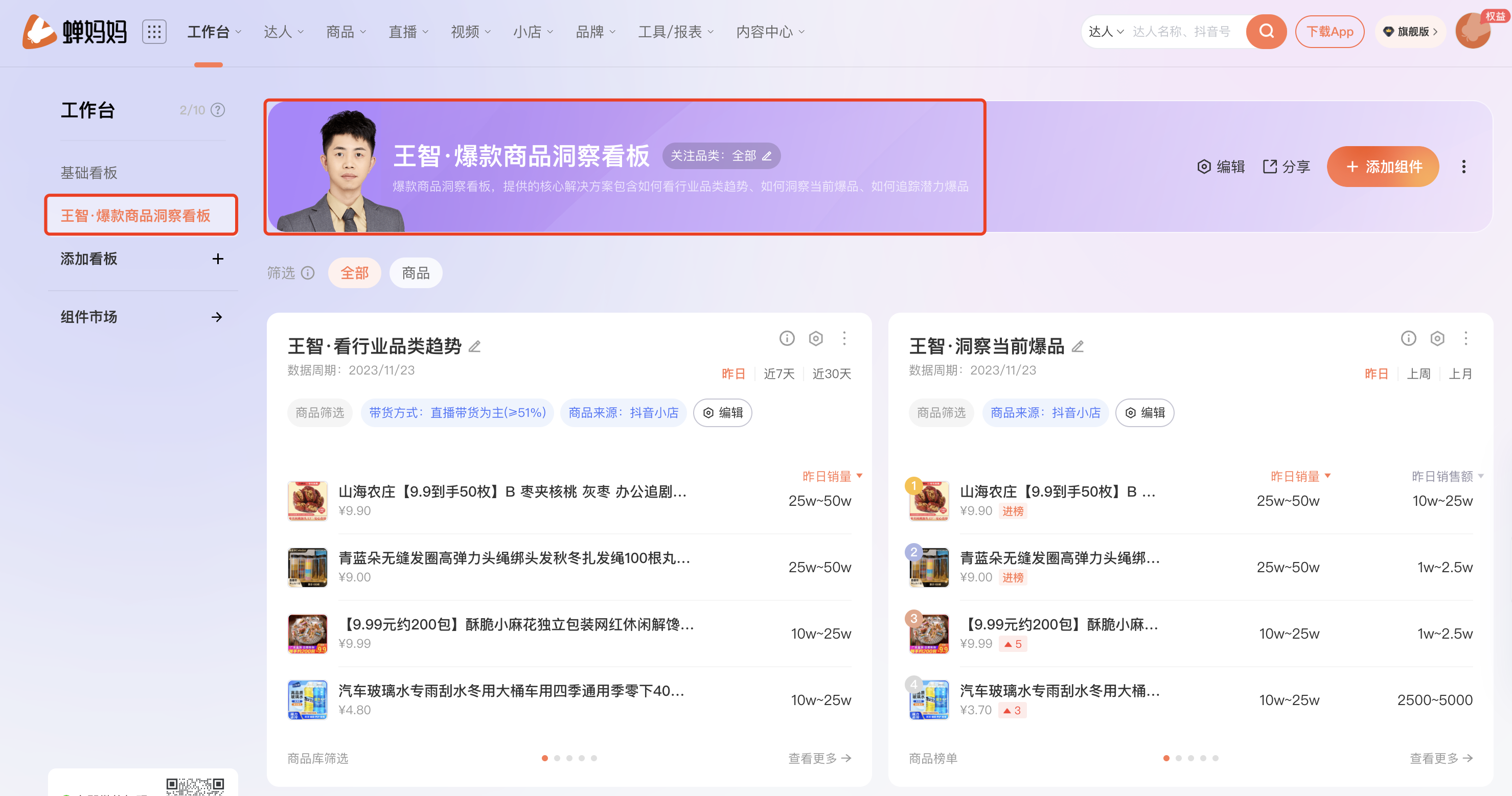1512x796 pixels.
Task: Open 山海农庄 thumbnail in 看行业品类趋势 card
Action: 308,501
